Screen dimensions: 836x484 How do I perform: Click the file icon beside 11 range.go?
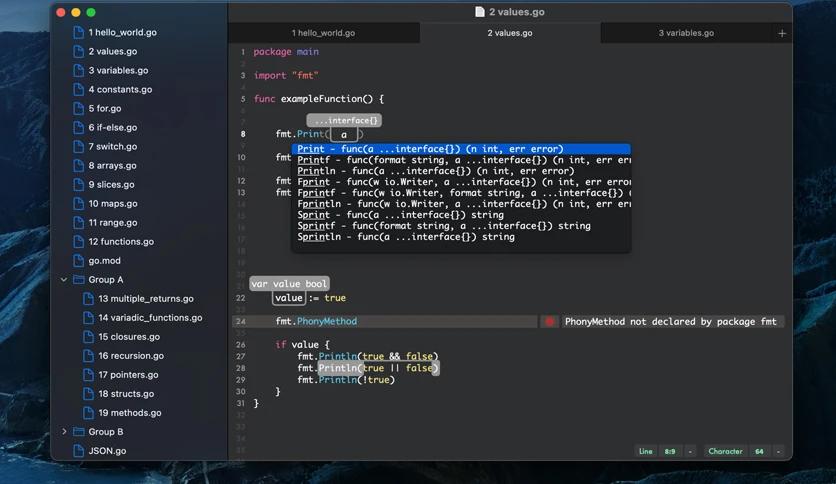(x=78, y=223)
